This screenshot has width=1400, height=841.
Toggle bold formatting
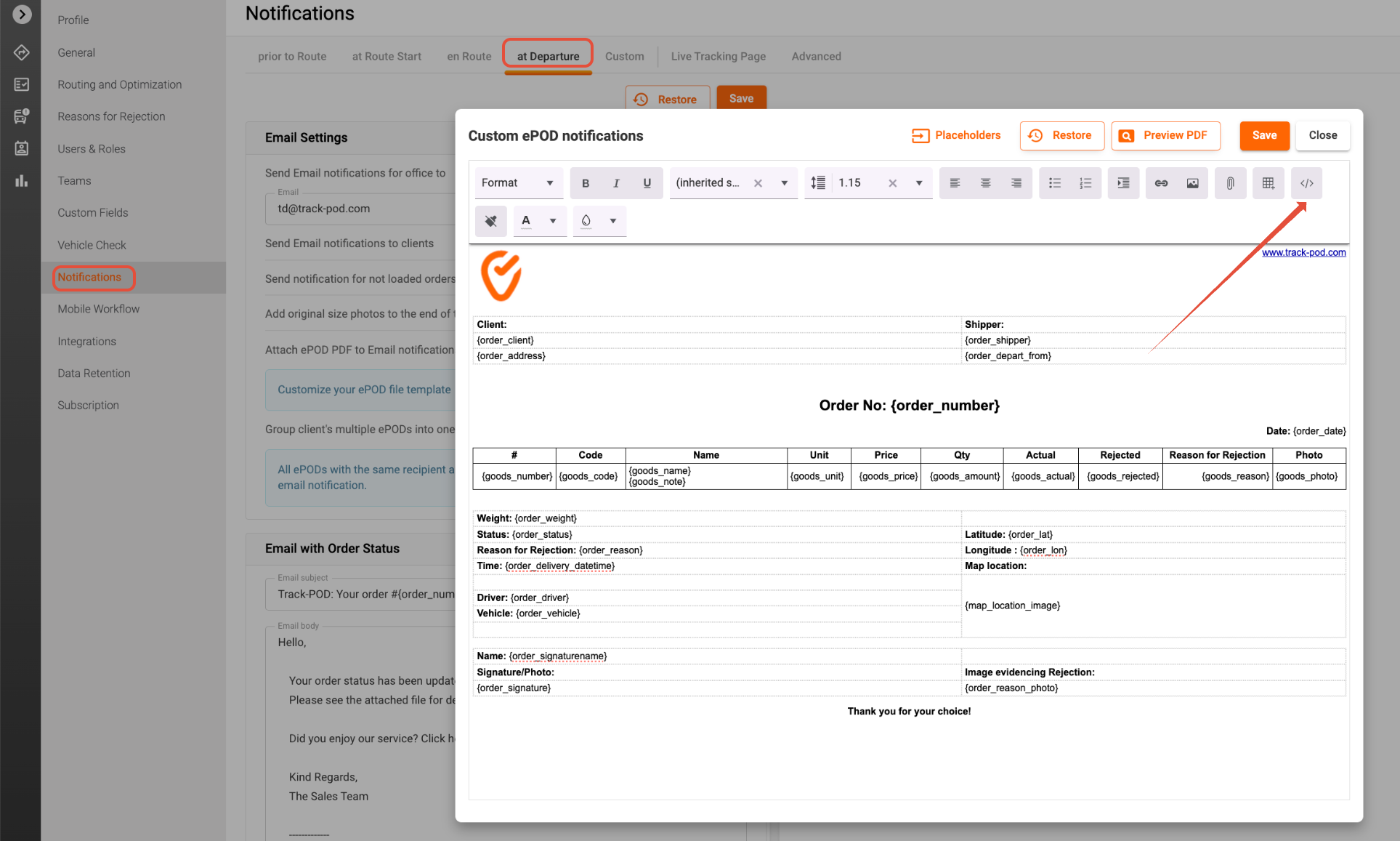(585, 183)
